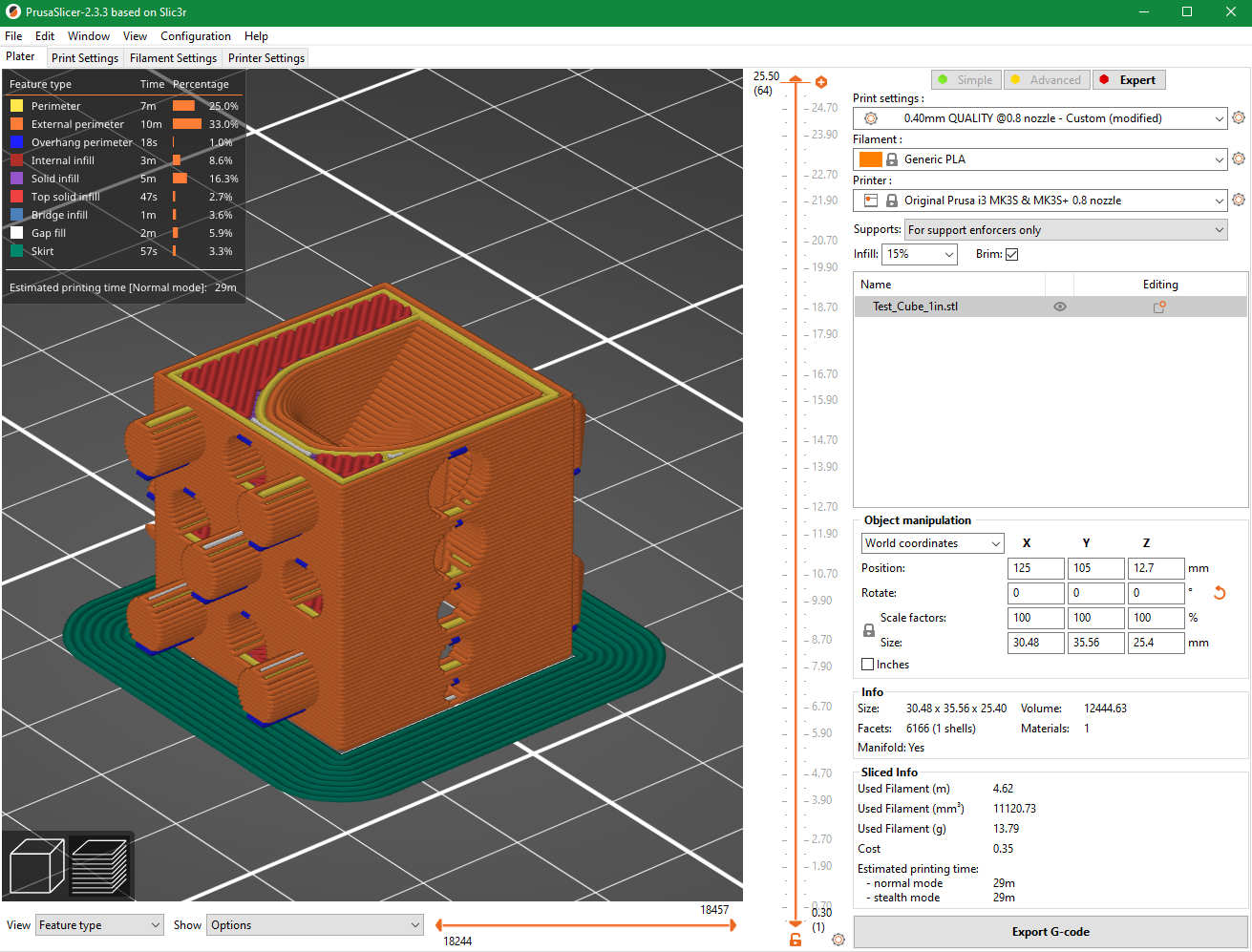This screenshot has height=952, width=1252.
Task: Click the horizontal move slider right thumb
Action: pos(732,925)
